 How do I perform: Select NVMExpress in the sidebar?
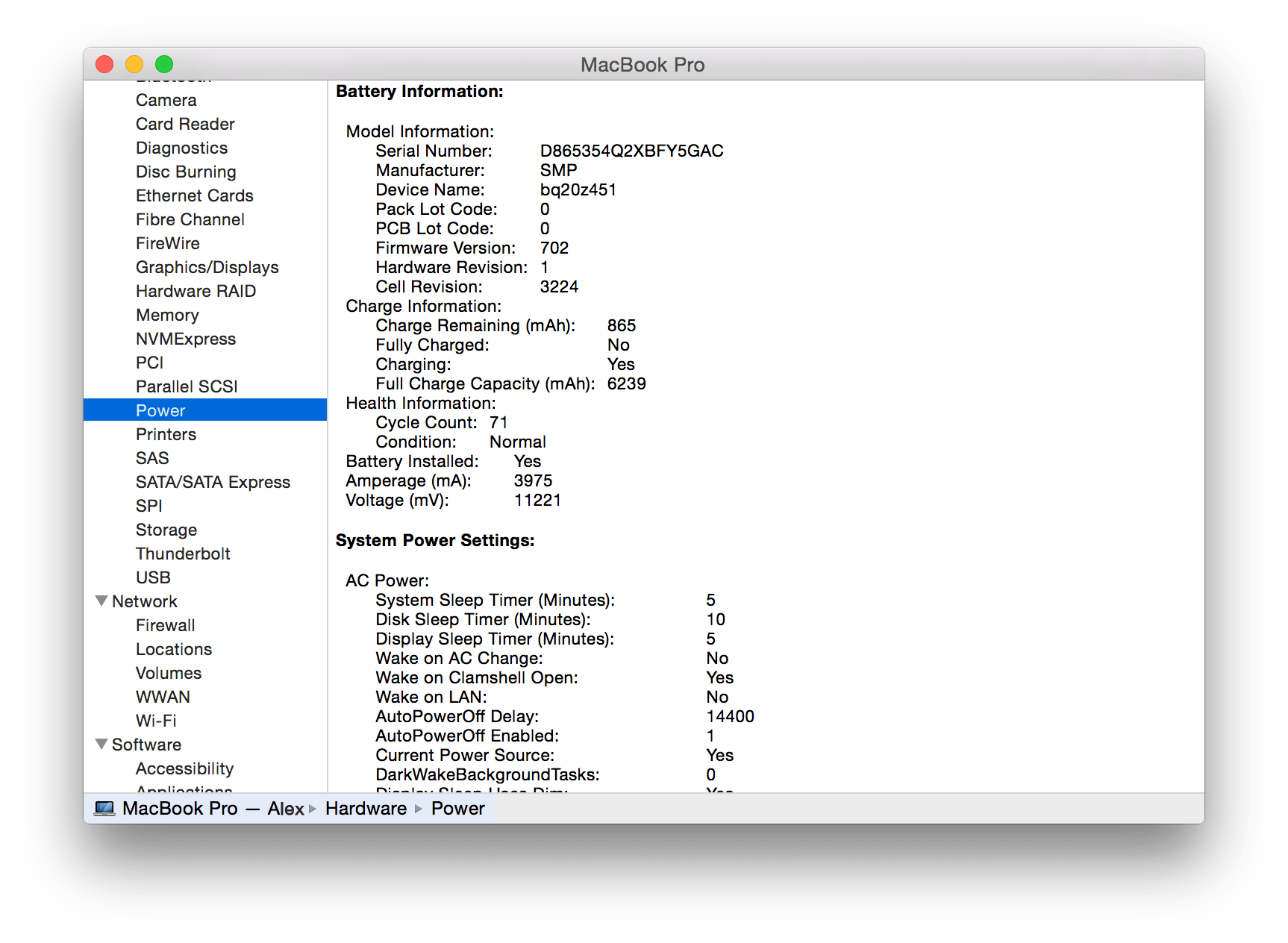(x=185, y=339)
